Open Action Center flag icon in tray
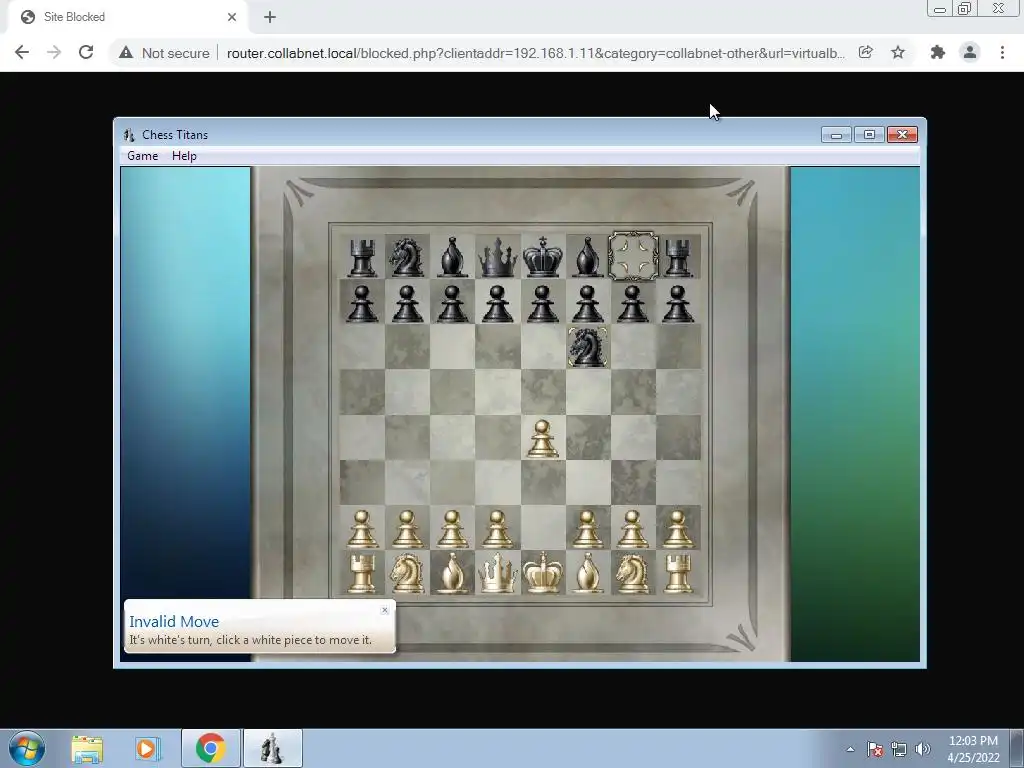This screenshot has width=1024, height=768. pos(875,749)
